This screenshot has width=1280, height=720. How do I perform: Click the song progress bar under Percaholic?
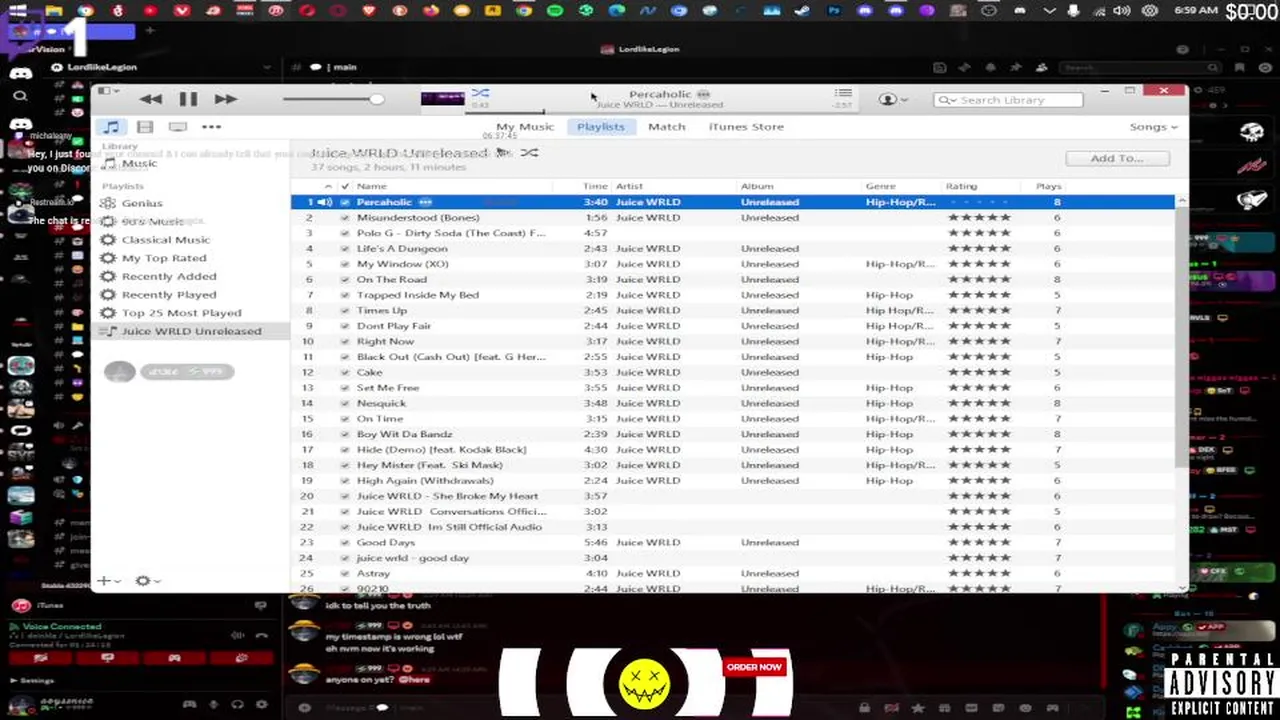tap(660, 111)
